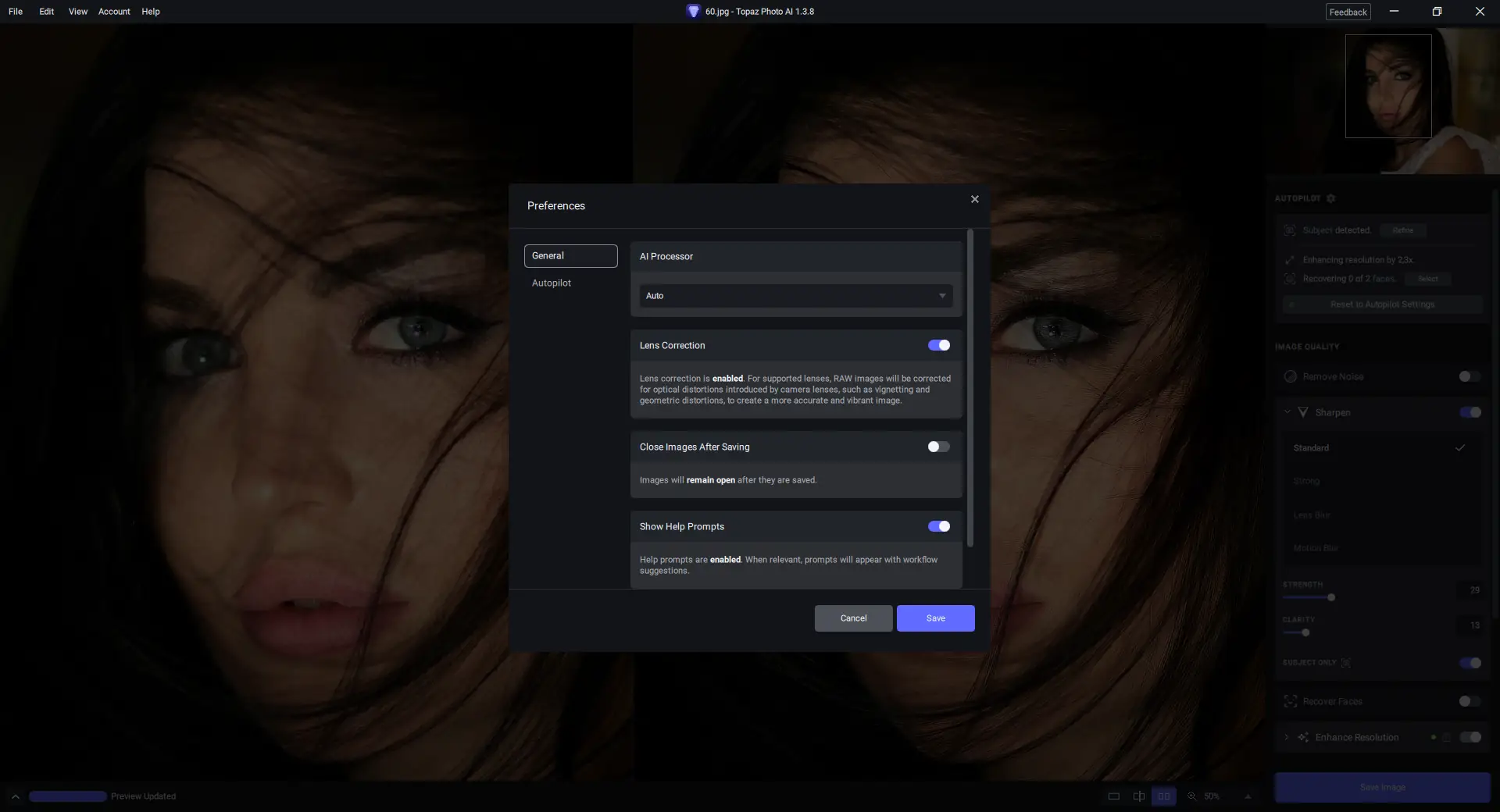Click Save in the Preferences dialog
Viewport: 1500px width, 812px height.
click(x=935, y=618)
